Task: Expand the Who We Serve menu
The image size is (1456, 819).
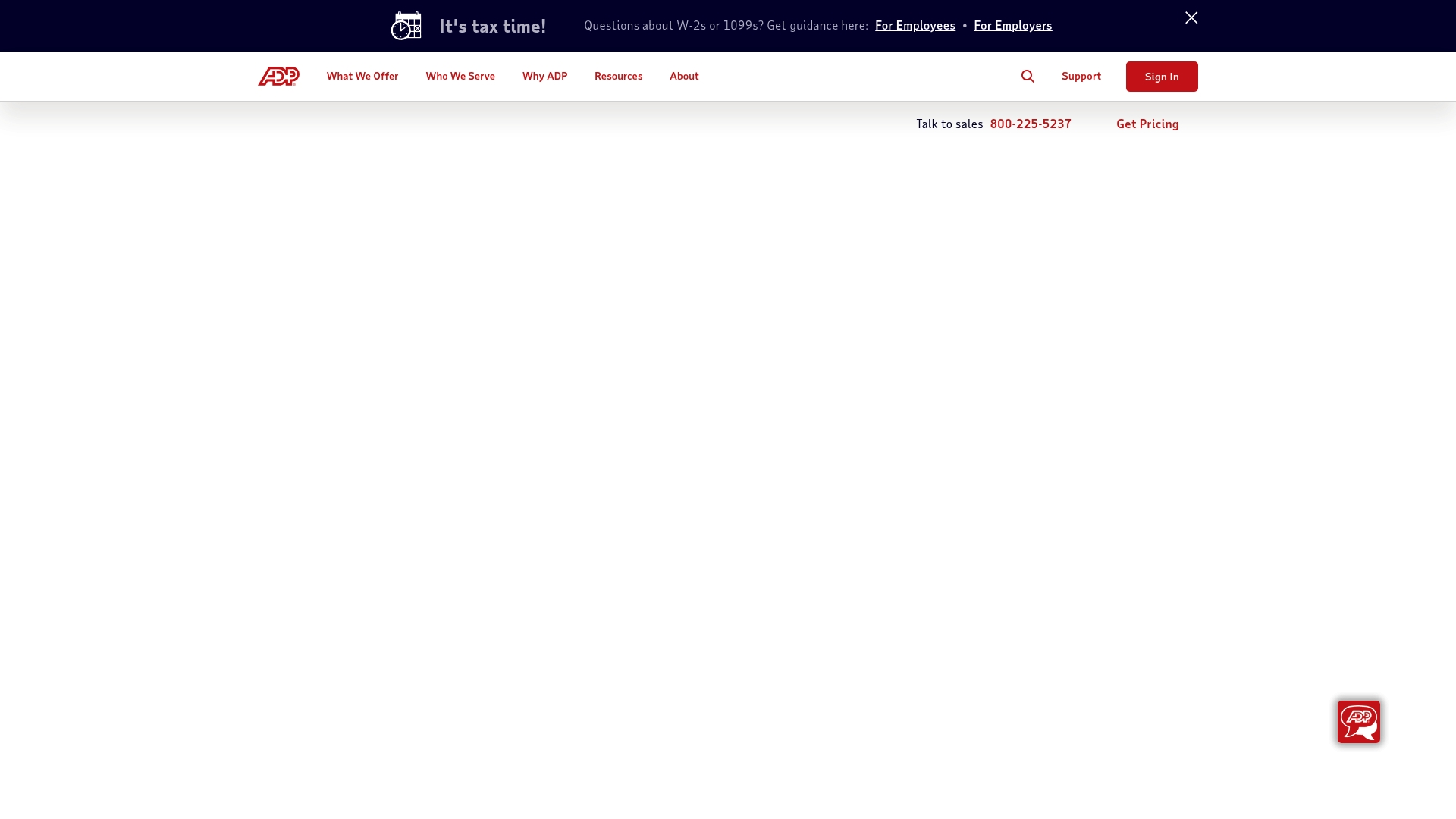Action: tap(460, 76)
